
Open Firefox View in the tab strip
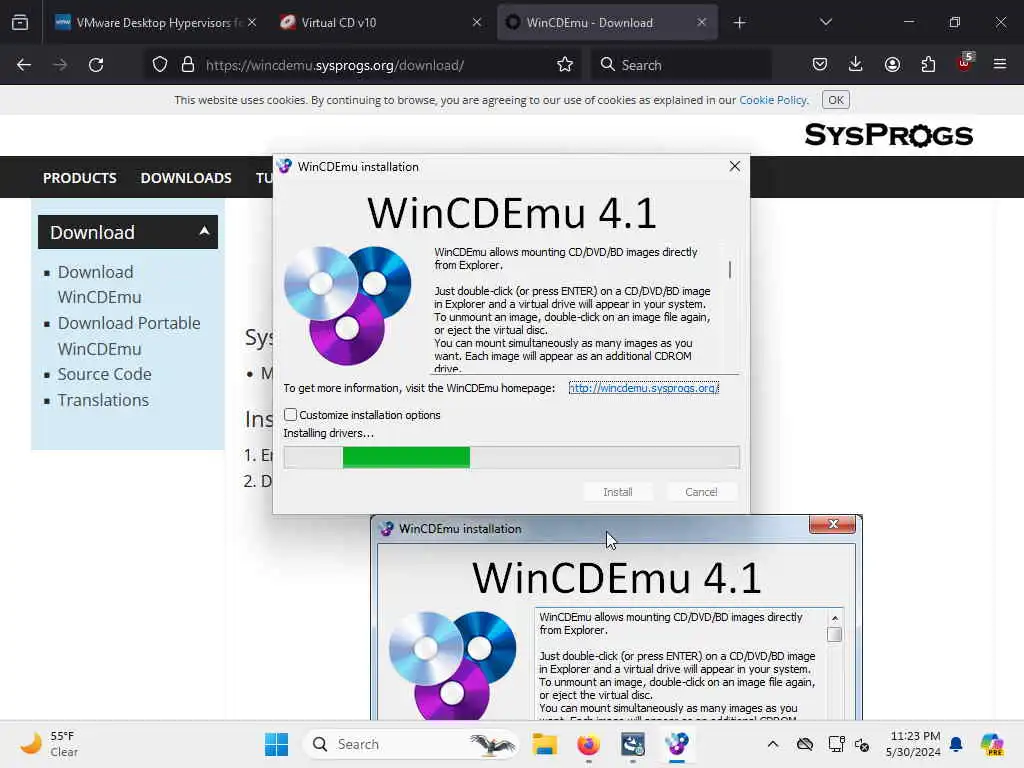pos(20,22)
